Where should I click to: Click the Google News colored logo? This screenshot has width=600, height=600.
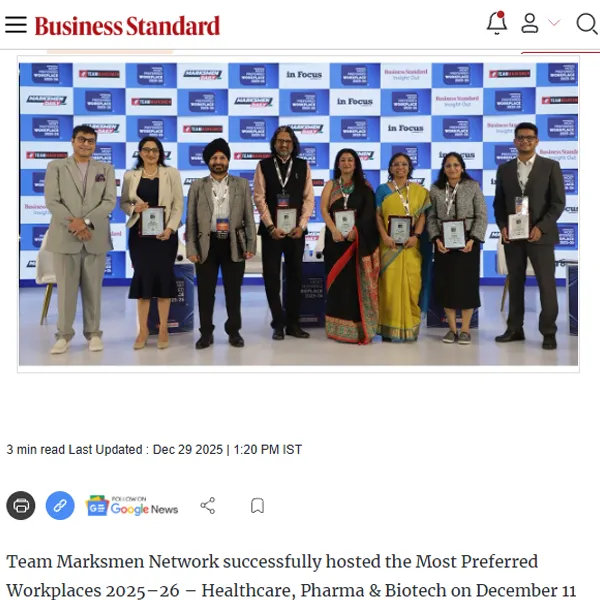tap(97, 505)
